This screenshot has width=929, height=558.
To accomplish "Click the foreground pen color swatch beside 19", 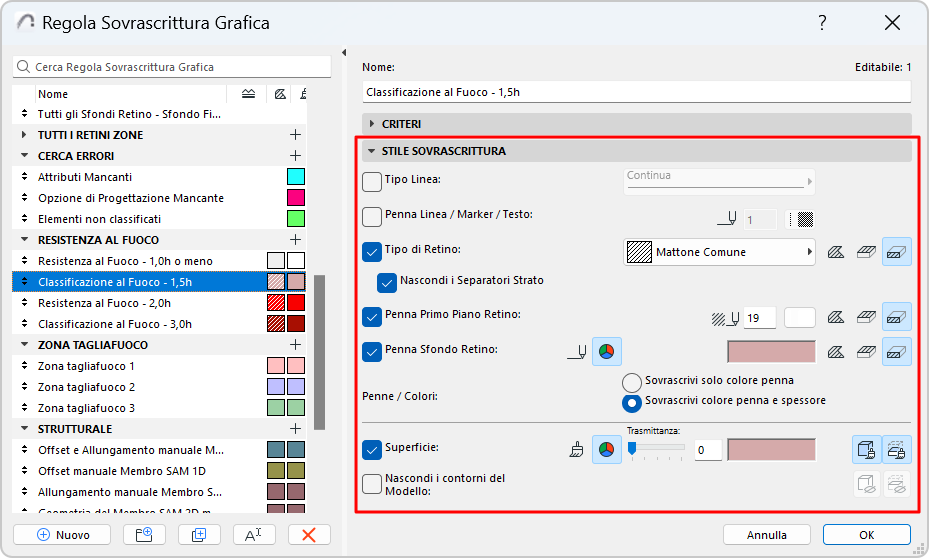I will (800, 318).
